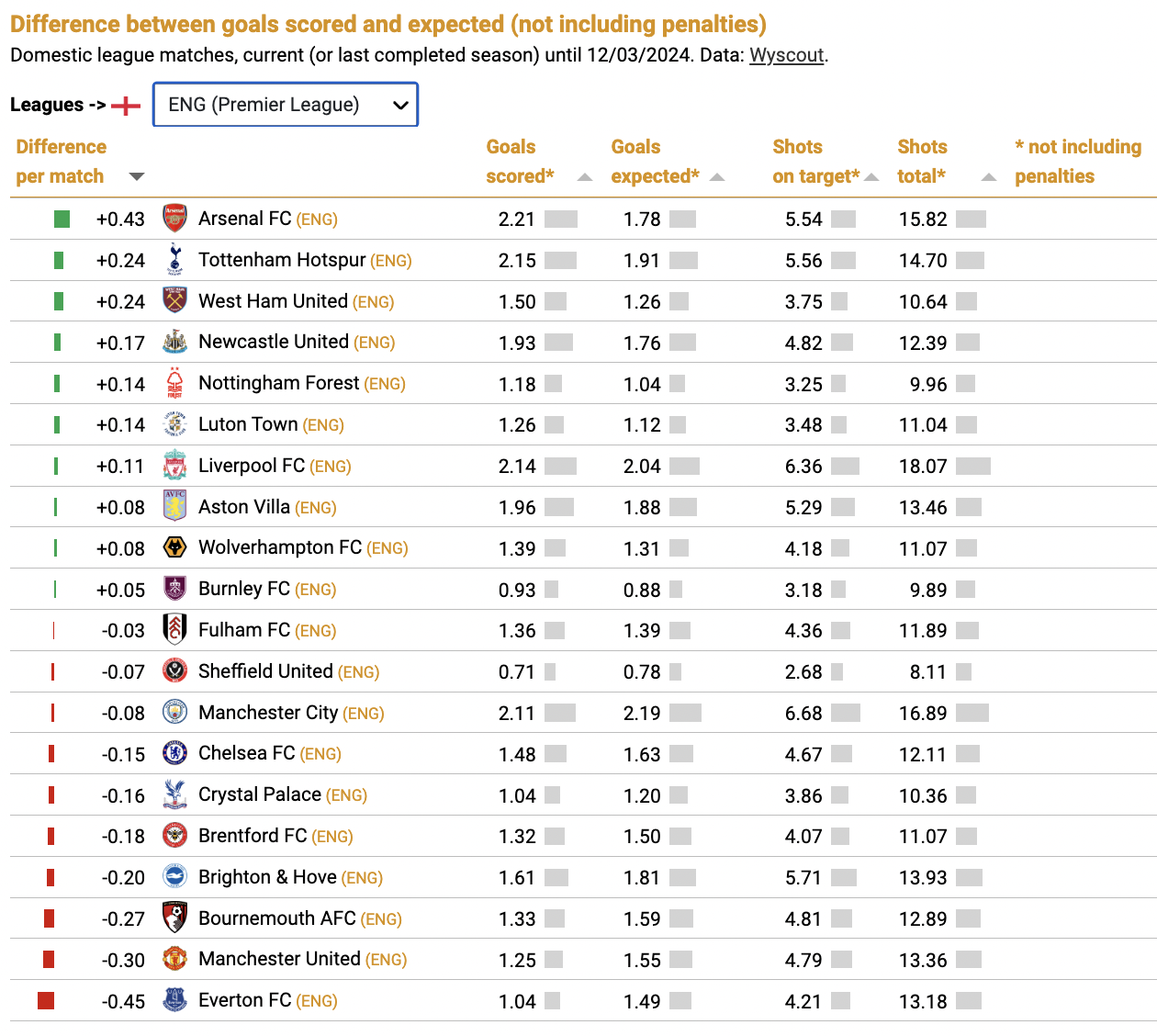Click the Manchester City crest icon
This screenshot has width=1157, height=1036.
pos(174,713)
